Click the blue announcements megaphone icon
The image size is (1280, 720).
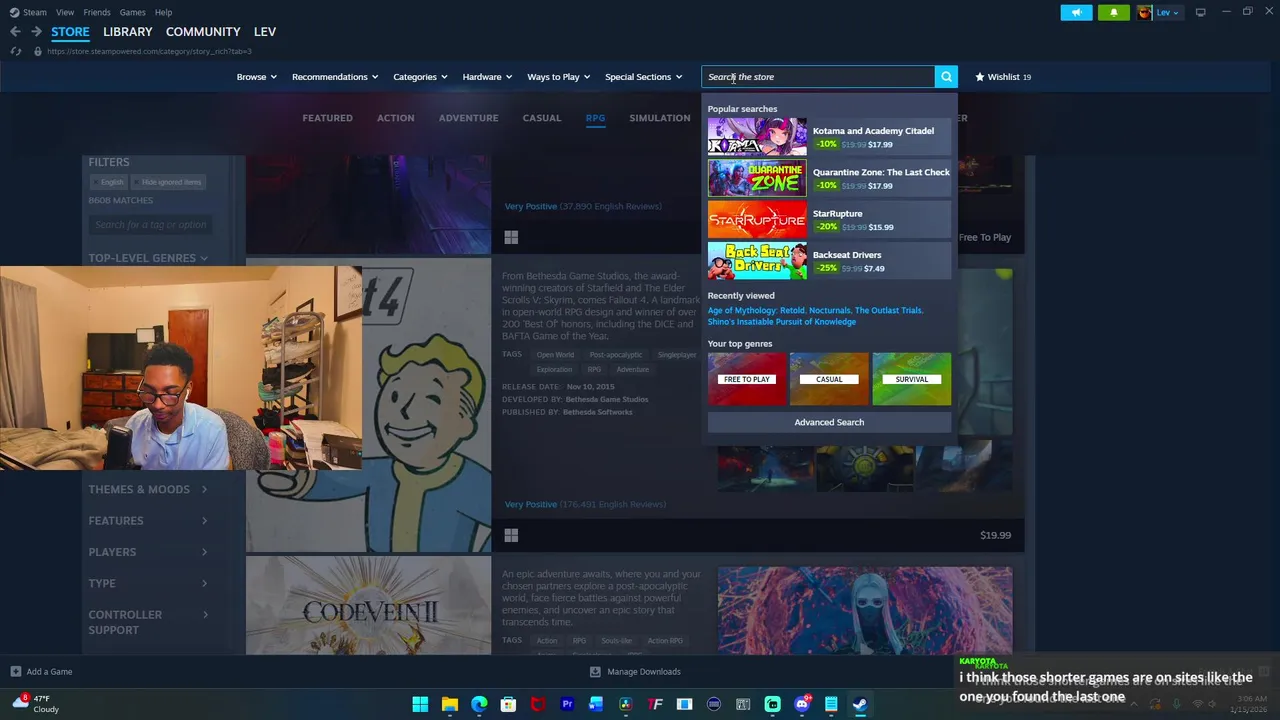tap(1076, 12)
